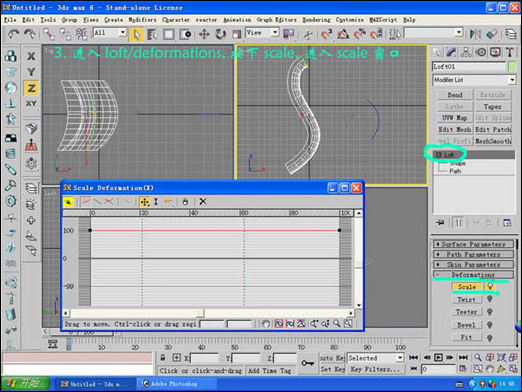This screenshot has width=522, height=392.
Task: Collapse the Deformations rollout
Action: [473, 275]
